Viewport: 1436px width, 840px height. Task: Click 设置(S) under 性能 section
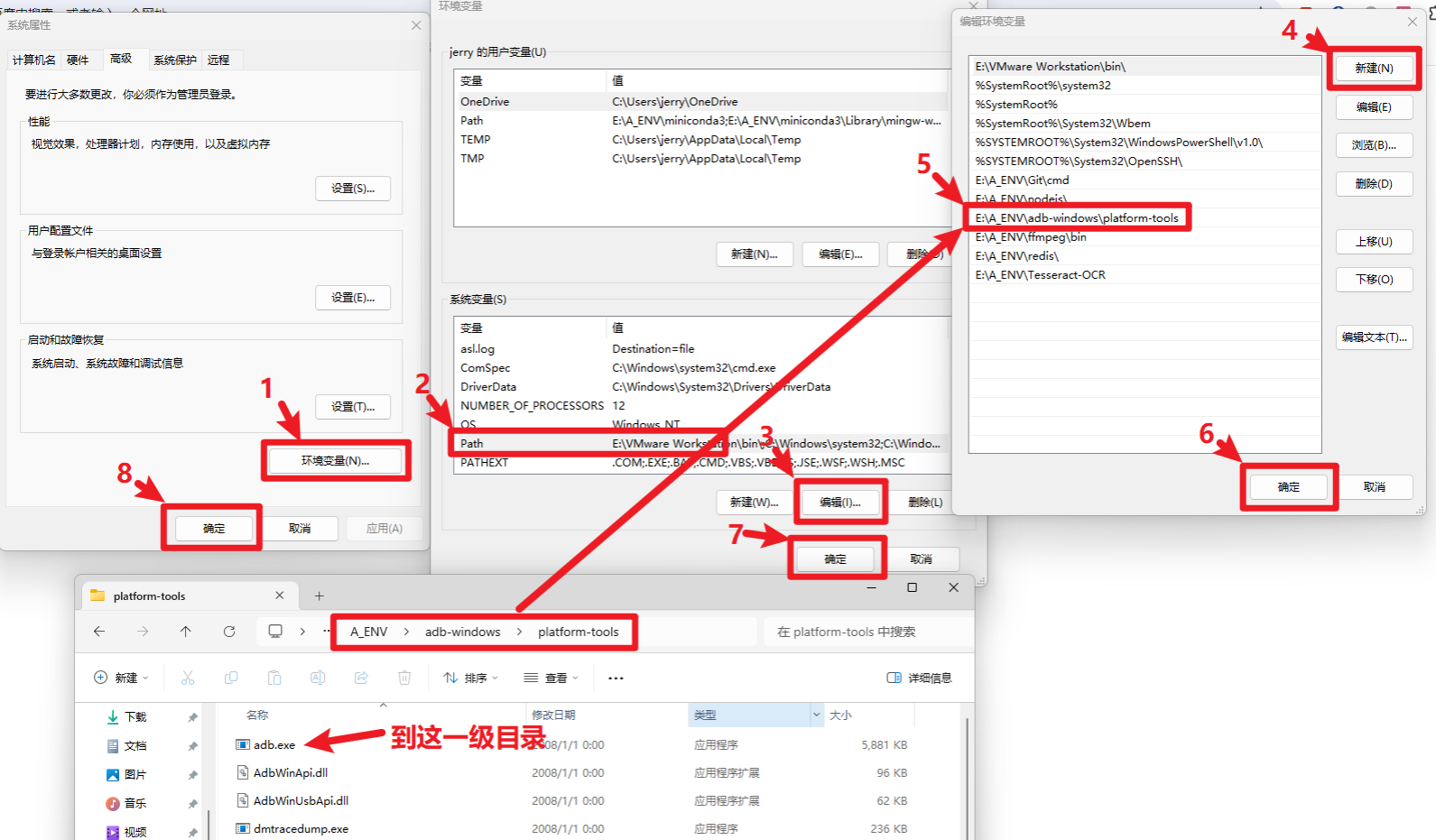[353, 189]
